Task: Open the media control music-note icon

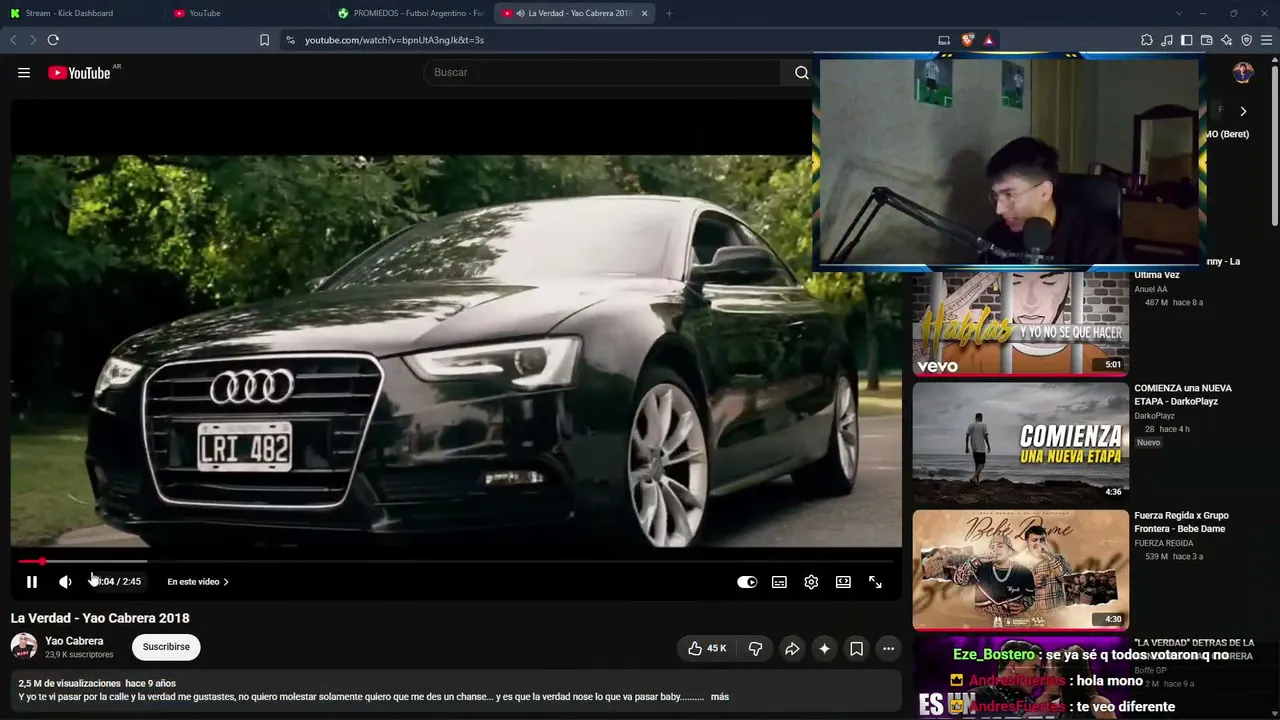Action: [x=1167, y=40]
